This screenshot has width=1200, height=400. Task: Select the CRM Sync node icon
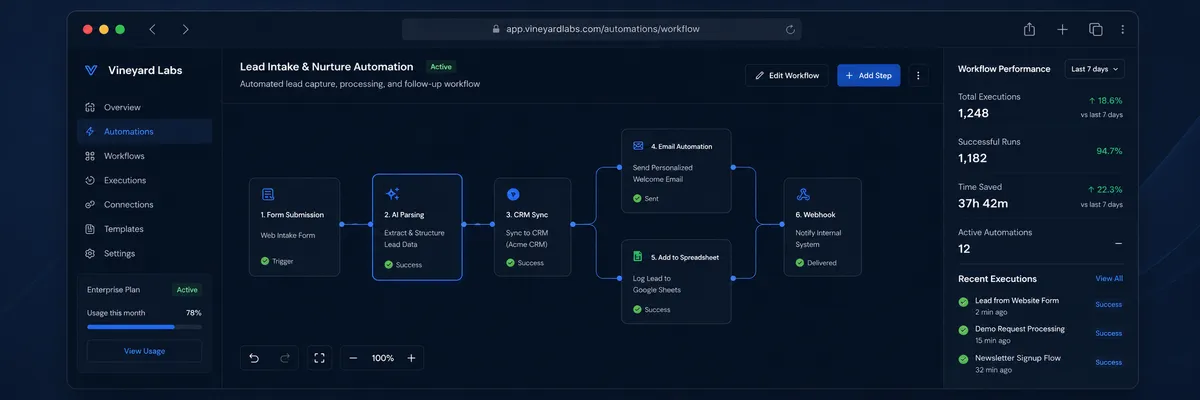click(513, 194)
